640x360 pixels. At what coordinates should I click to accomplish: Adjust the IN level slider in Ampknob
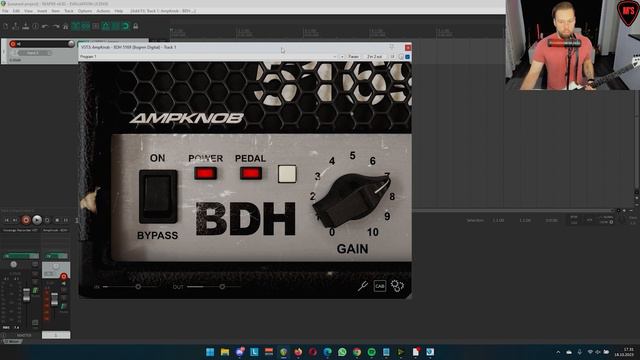[x=138, y=287]
